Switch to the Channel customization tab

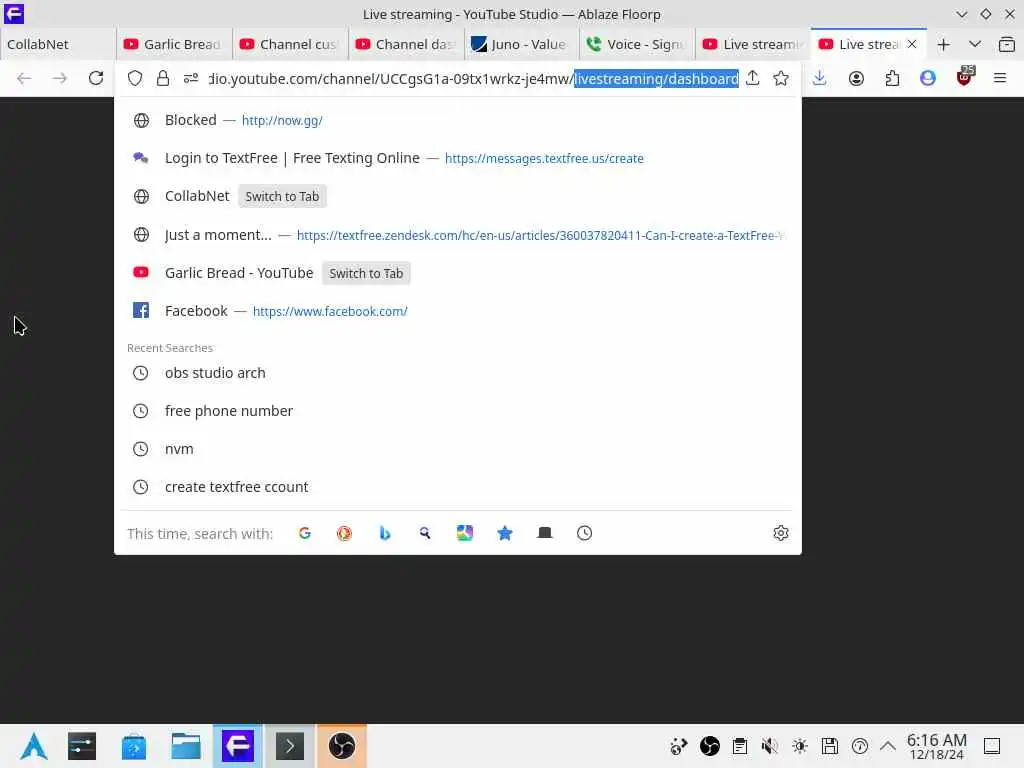(x=290, y=44)
